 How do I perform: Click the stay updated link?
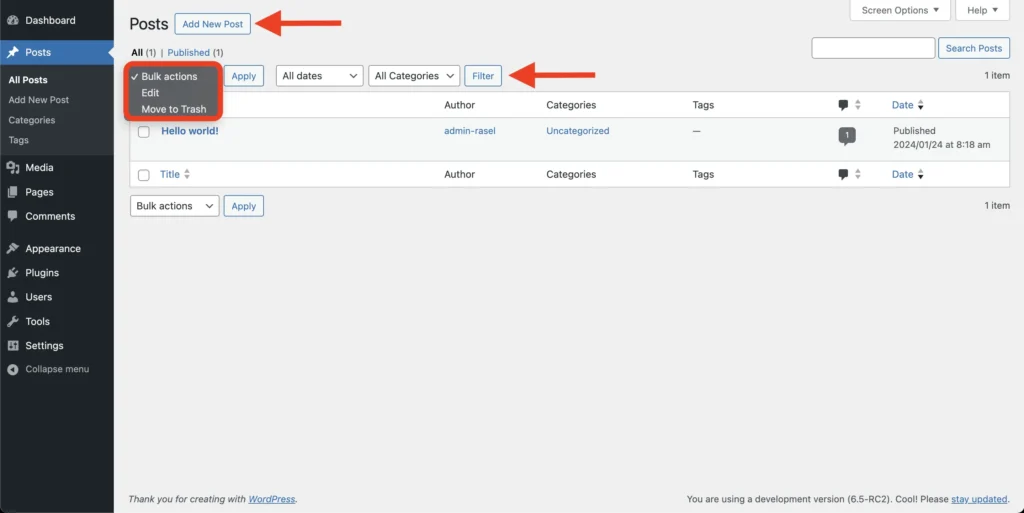[979, 499]
